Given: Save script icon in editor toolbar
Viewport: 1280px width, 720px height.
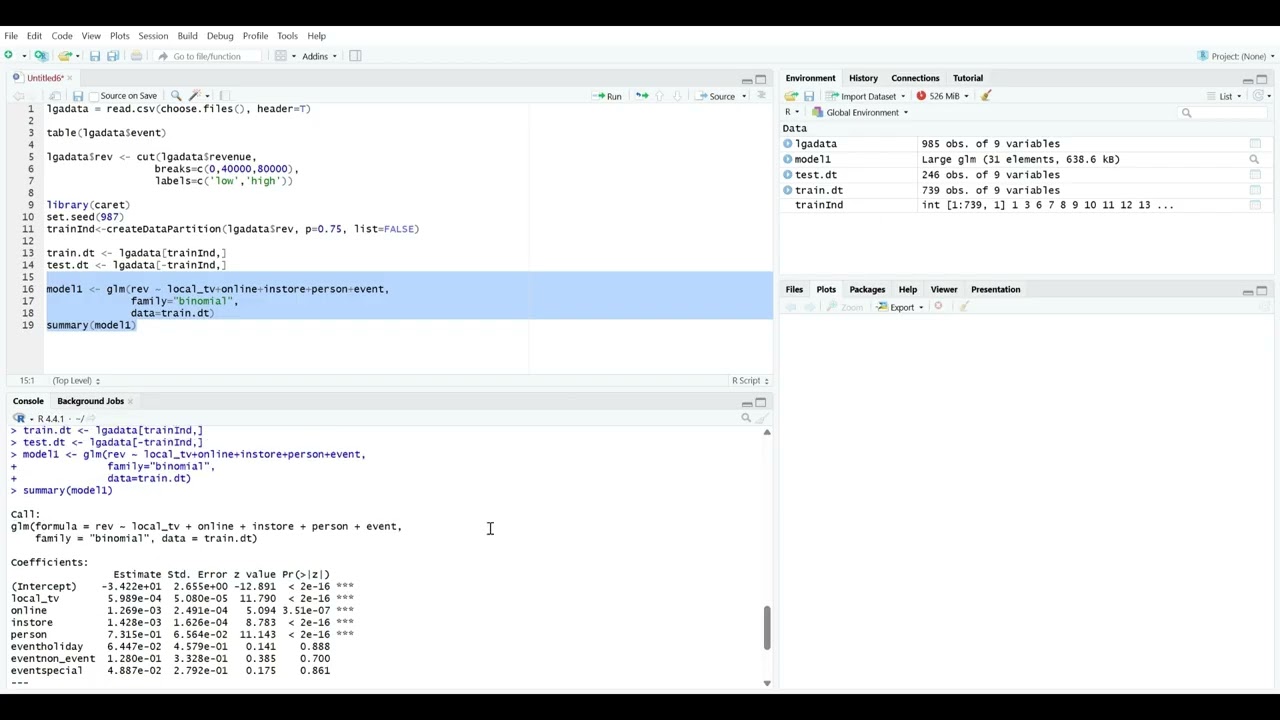Looking at the screenshot, I should [77, 96].
